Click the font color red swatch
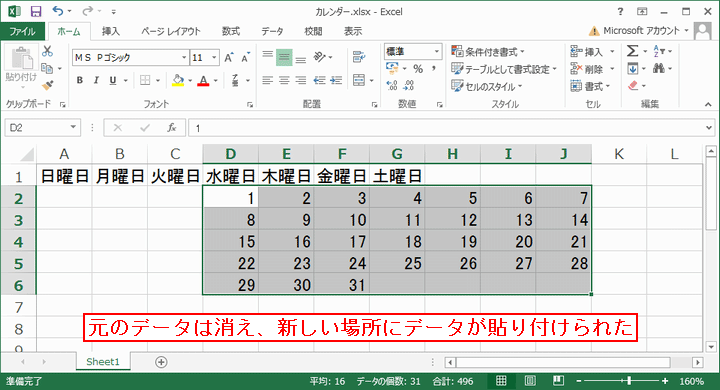 pyautogui.click(x=203, y=81)
